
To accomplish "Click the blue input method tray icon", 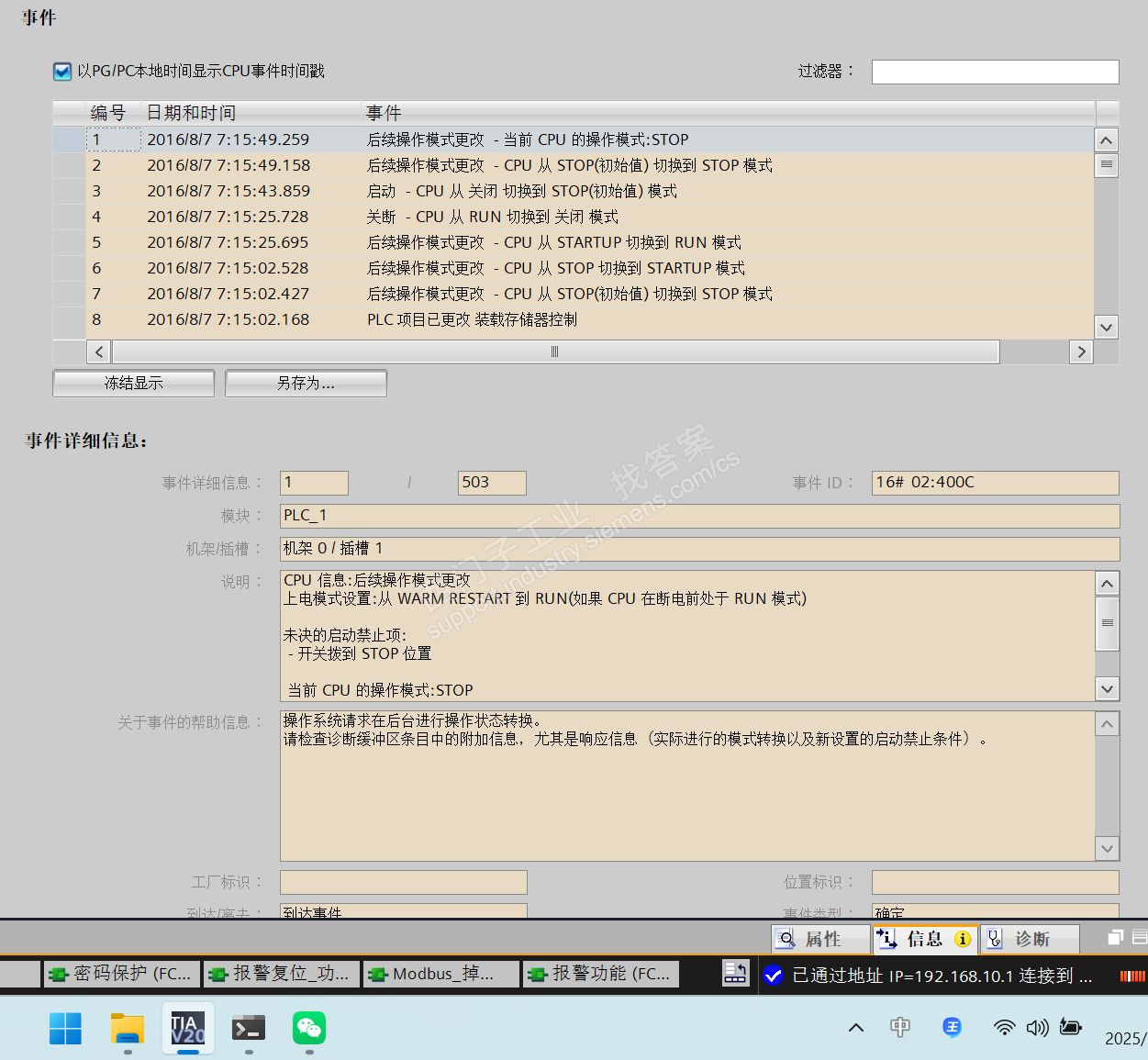I will [x=952, y=1027].
